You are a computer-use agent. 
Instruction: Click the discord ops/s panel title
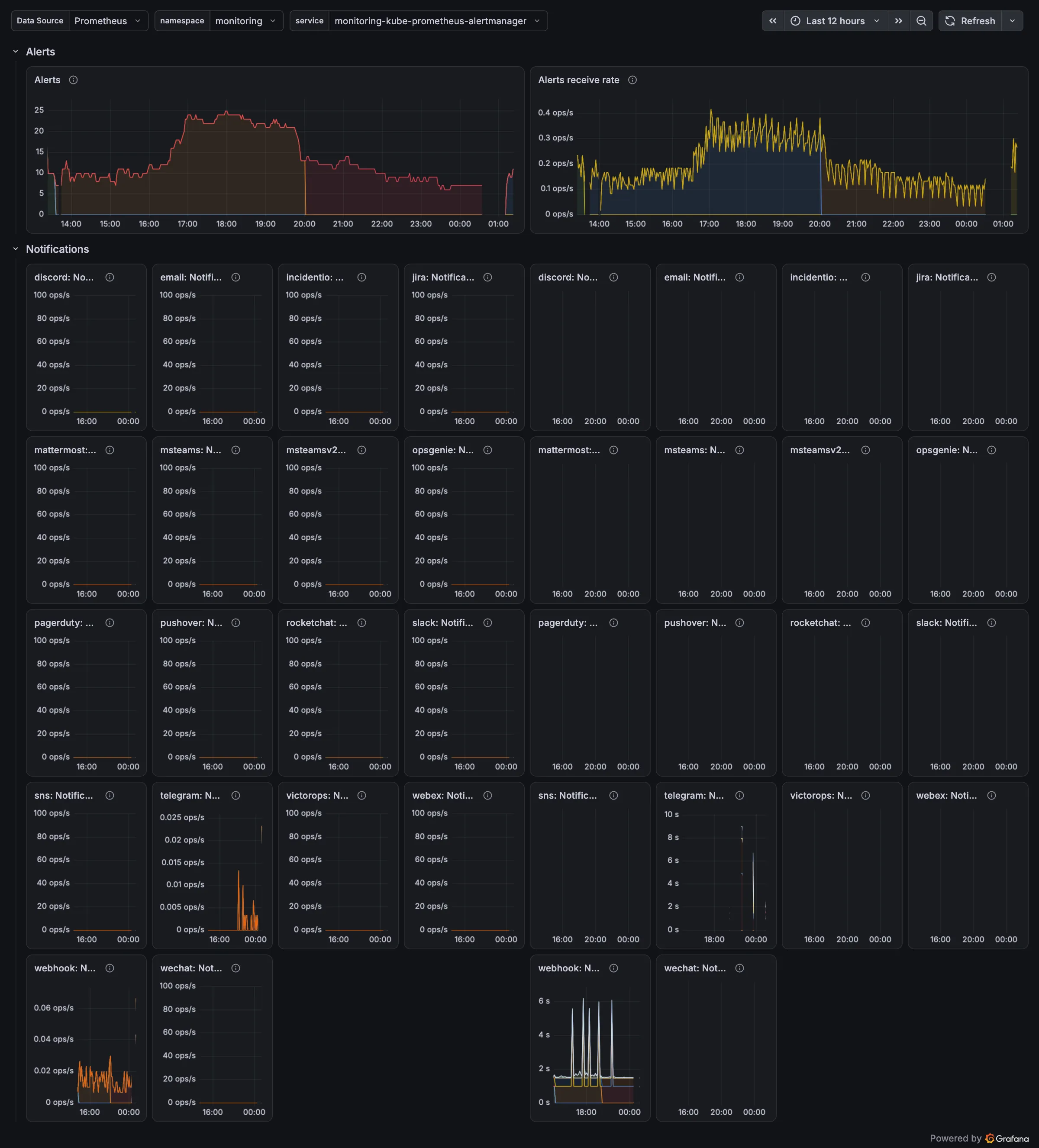point(64,277)
